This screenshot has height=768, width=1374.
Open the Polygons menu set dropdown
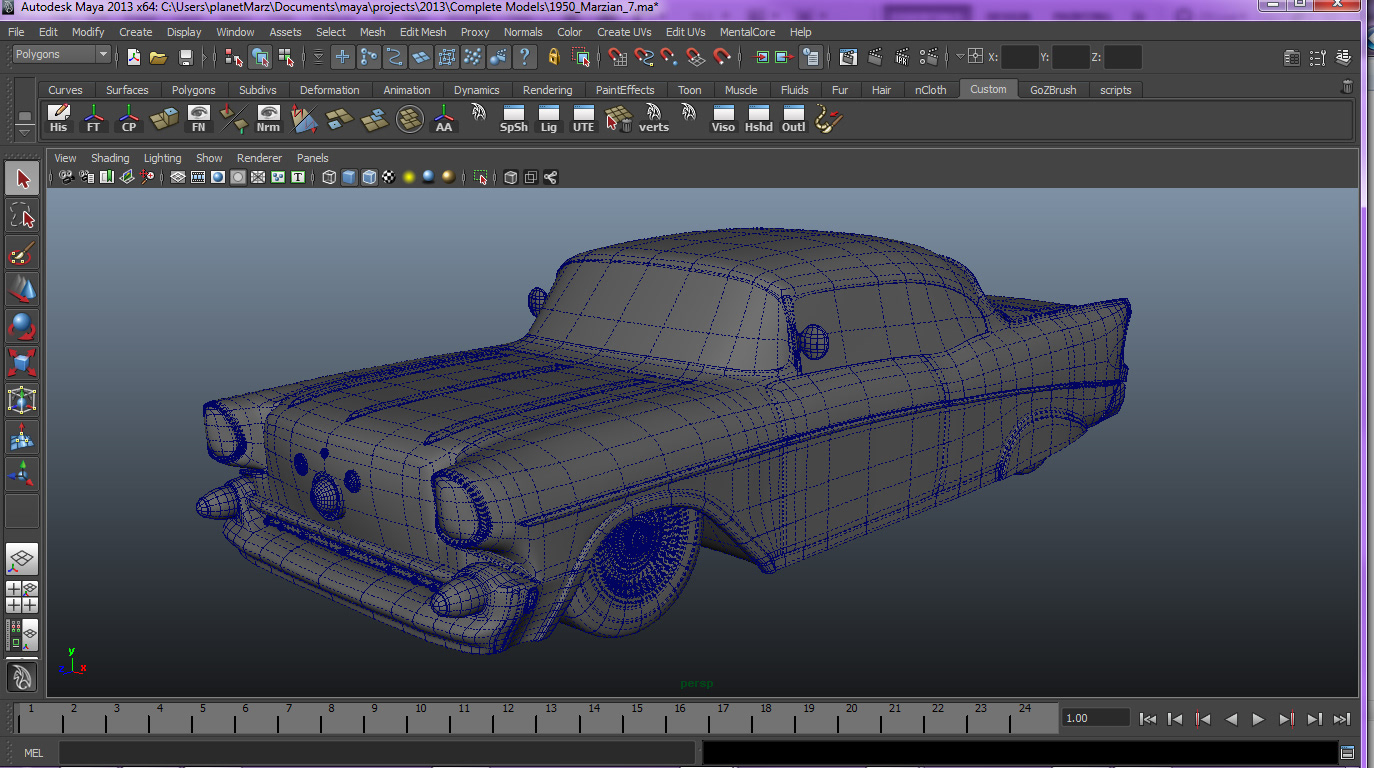pos(61,54)
